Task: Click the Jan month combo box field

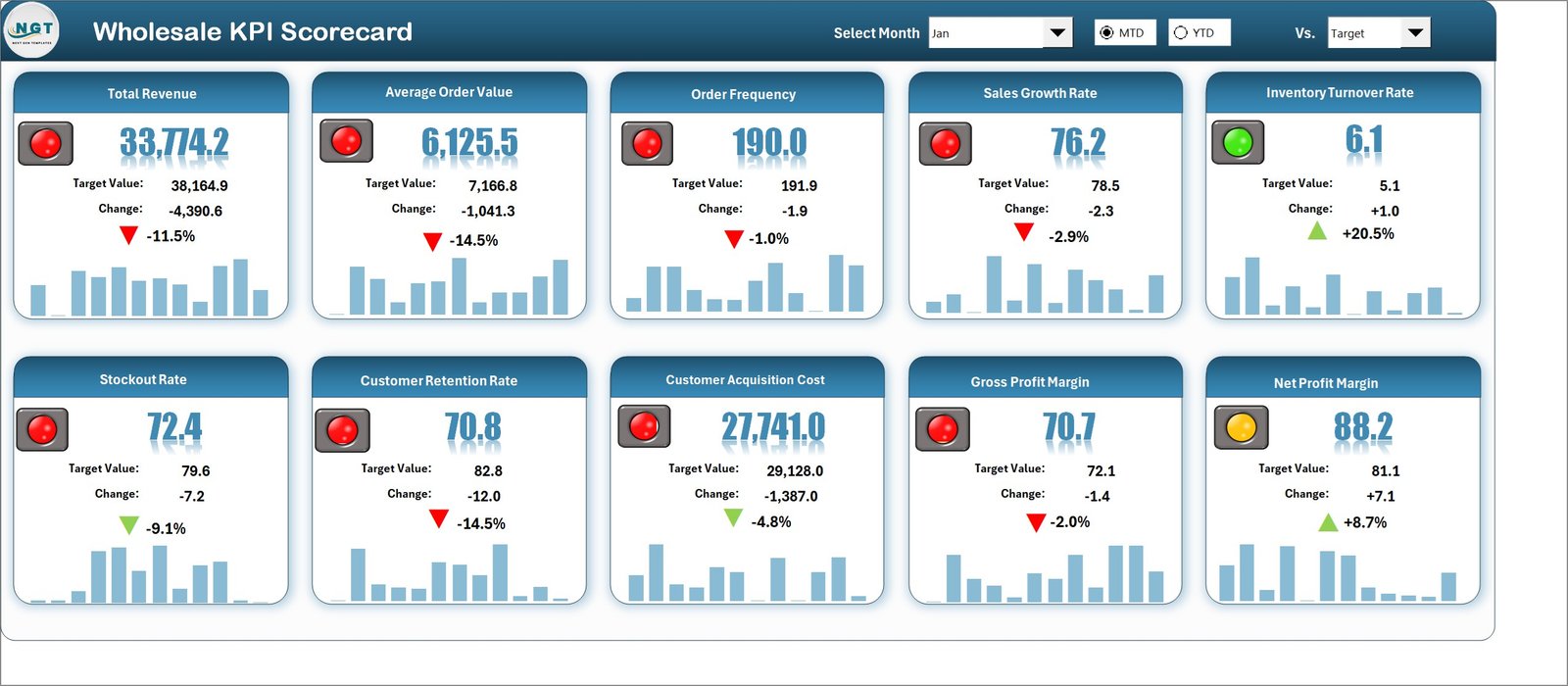Action: pyautogui.click(x=985, y=33)
